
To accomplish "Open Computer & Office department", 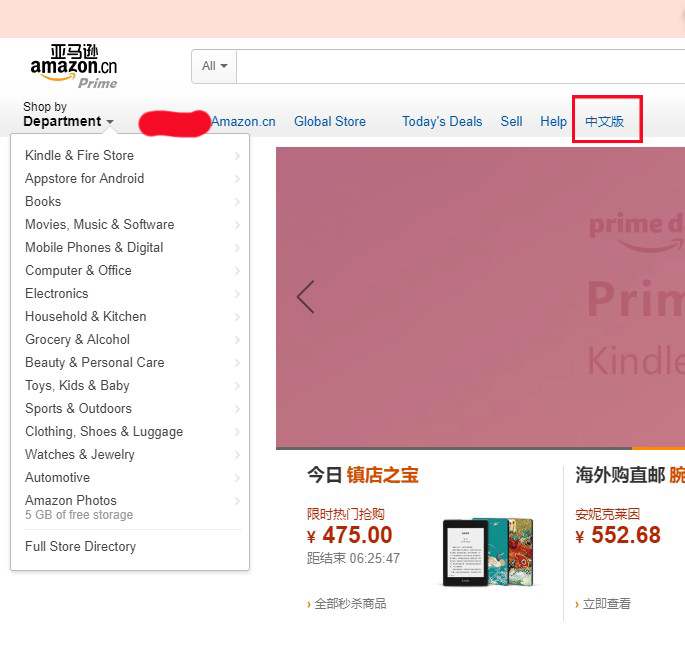I will coord(78,270).
